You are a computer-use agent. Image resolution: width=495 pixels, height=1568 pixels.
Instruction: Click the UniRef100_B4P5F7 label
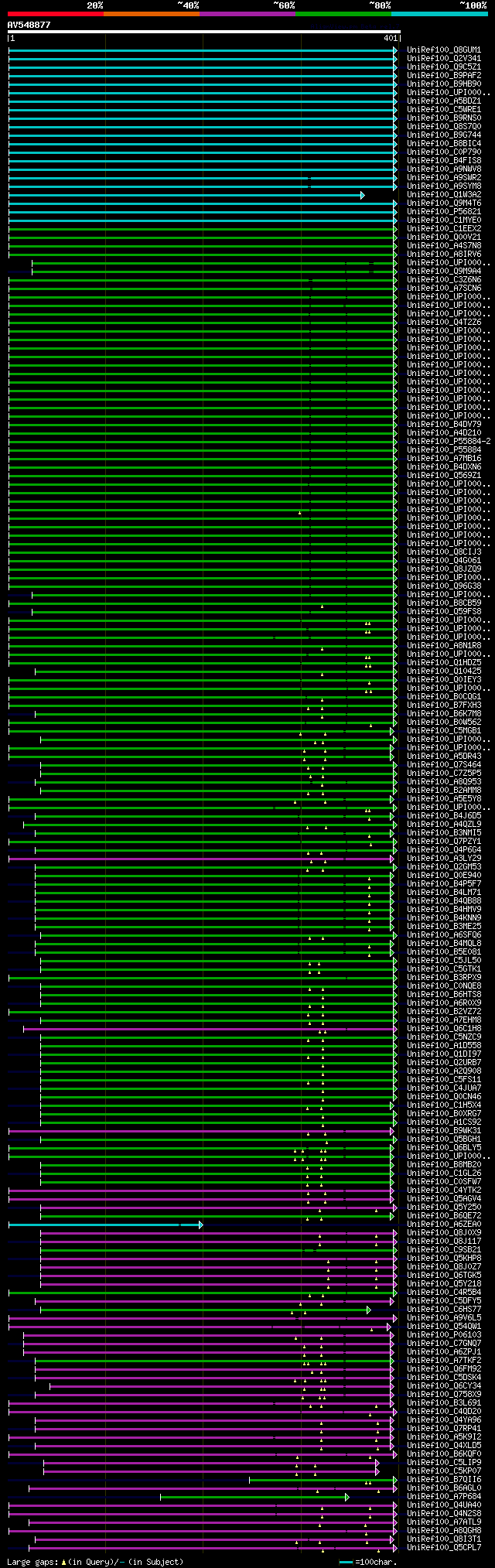pos(444,884)
